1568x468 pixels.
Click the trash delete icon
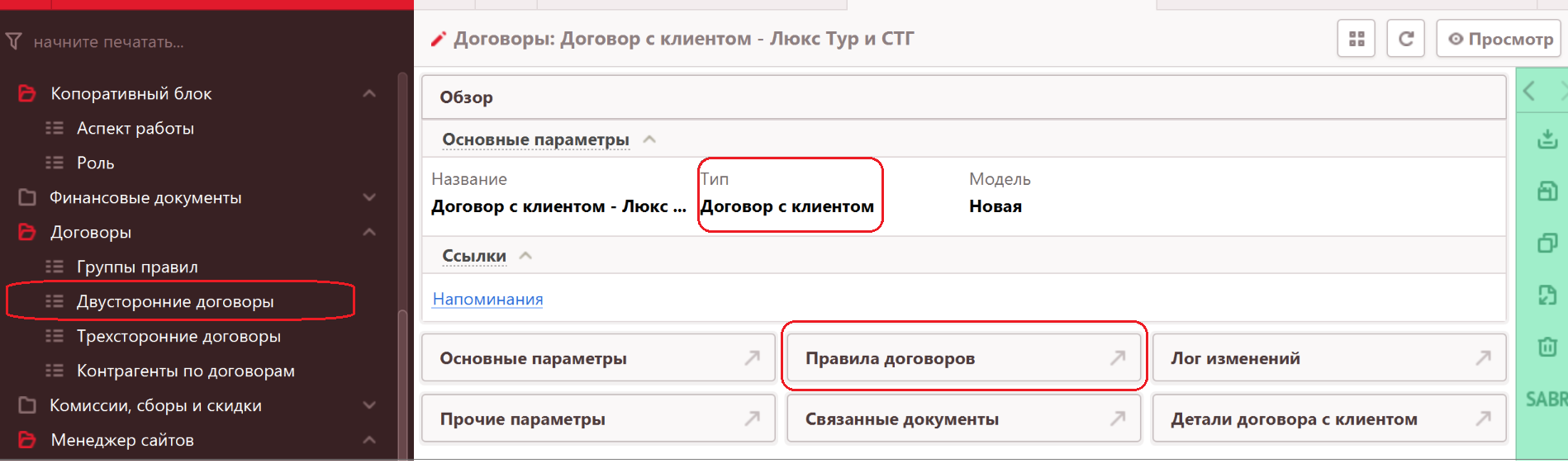coord(1547,346)
